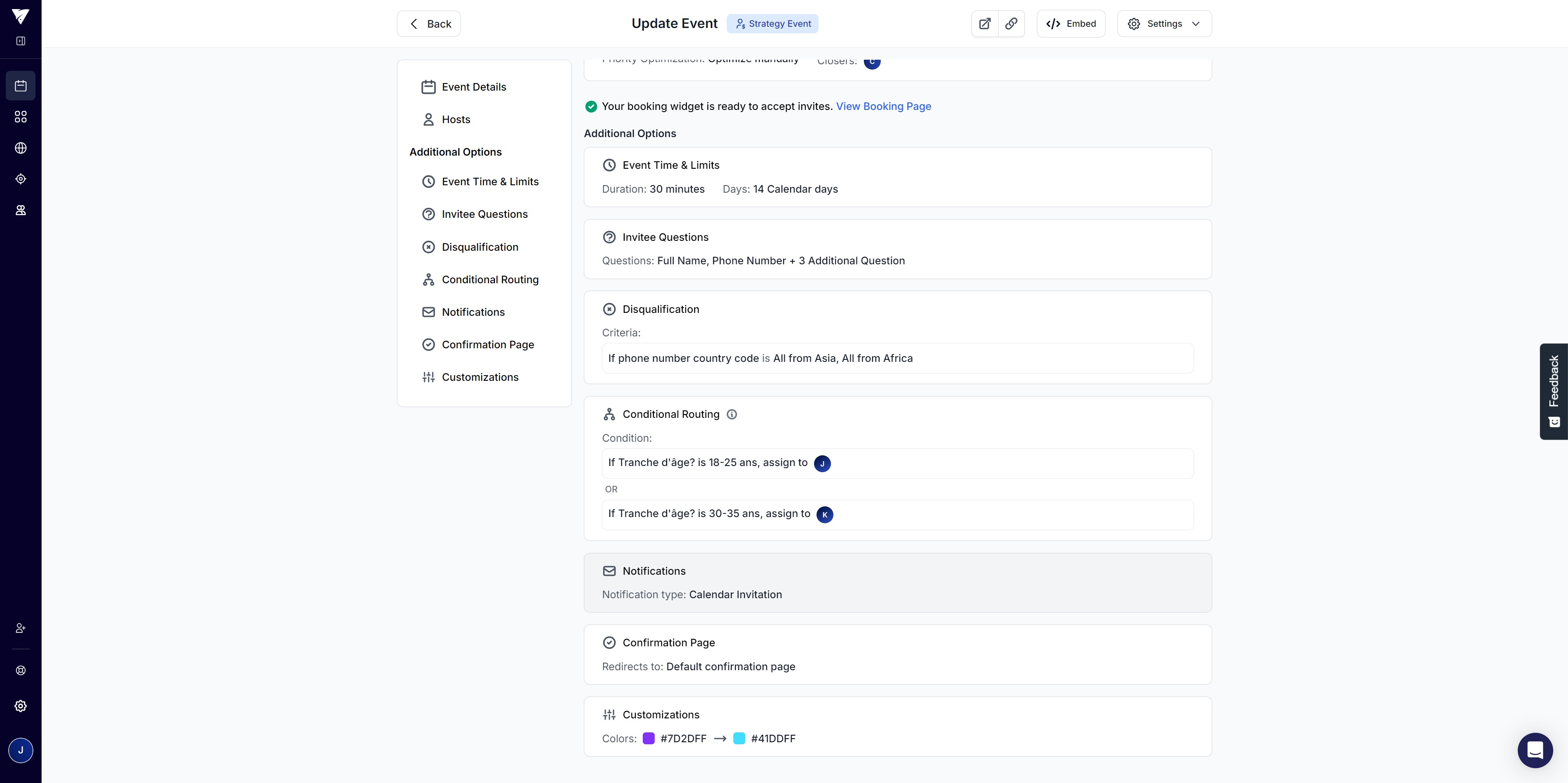The height and width of the screenshot is (783, 1568).
Task: Click the Conditional Routing info icon
Action: click(732, 414)
